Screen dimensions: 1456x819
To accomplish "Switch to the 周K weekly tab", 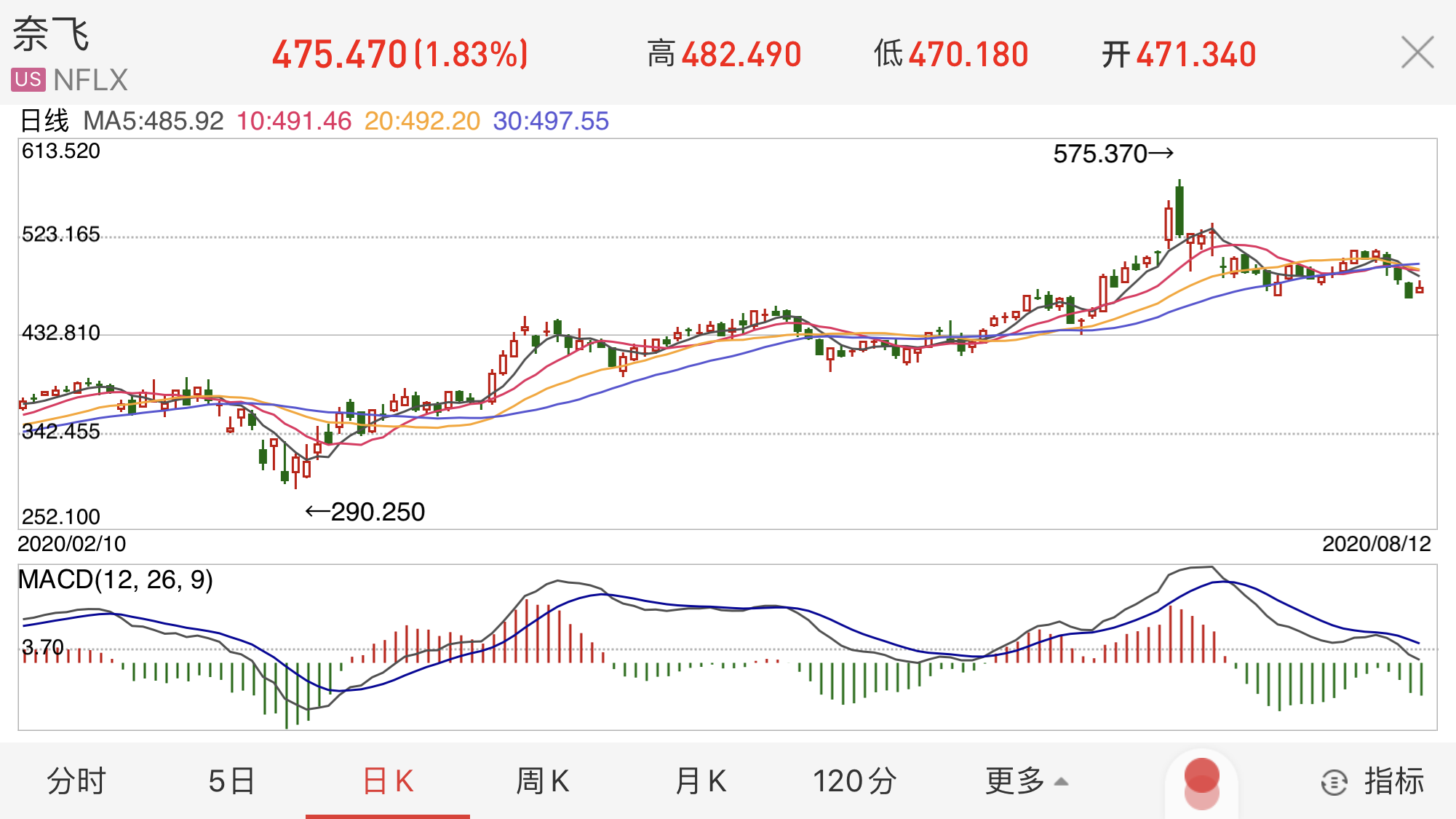I will (542, 781).
